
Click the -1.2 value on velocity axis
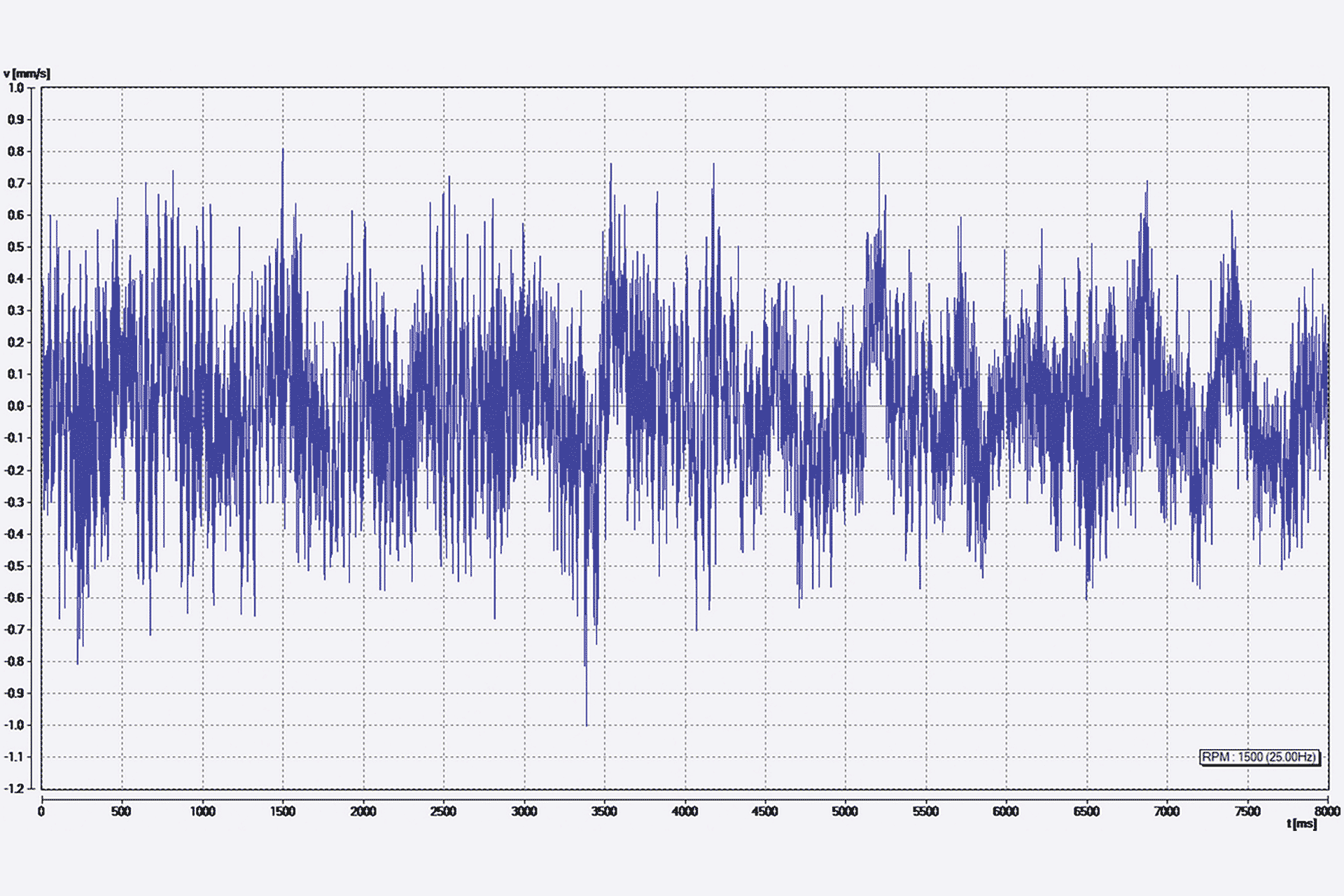coord(15,788)
